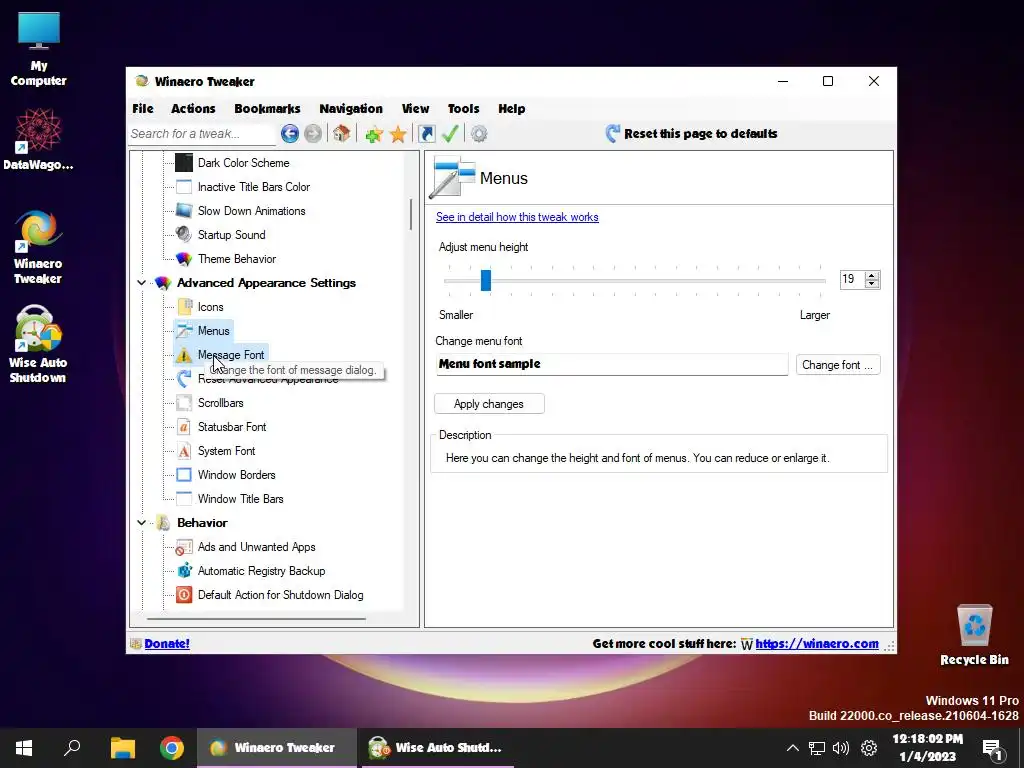Click the tree vertical scrollbar thumb
This screenshot has width=1024, height=768.
411,214
